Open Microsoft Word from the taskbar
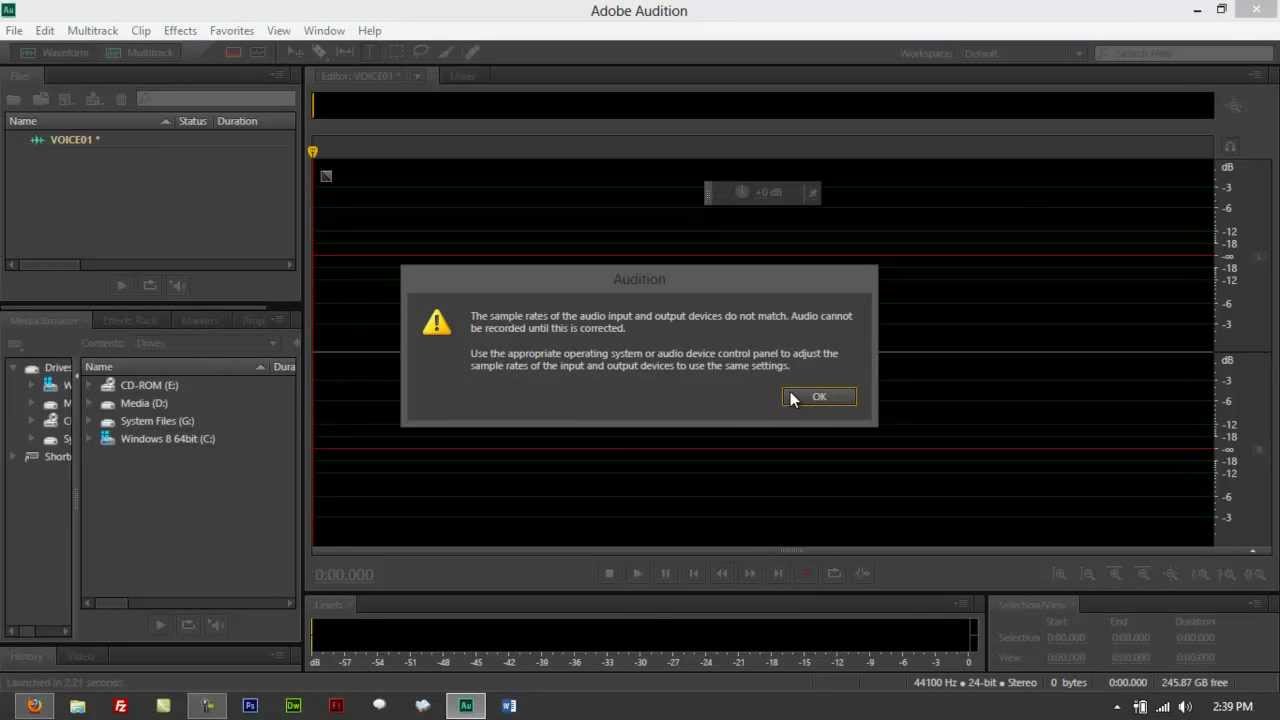Viewport: 1280px width, 720px height. pos(509,706)
